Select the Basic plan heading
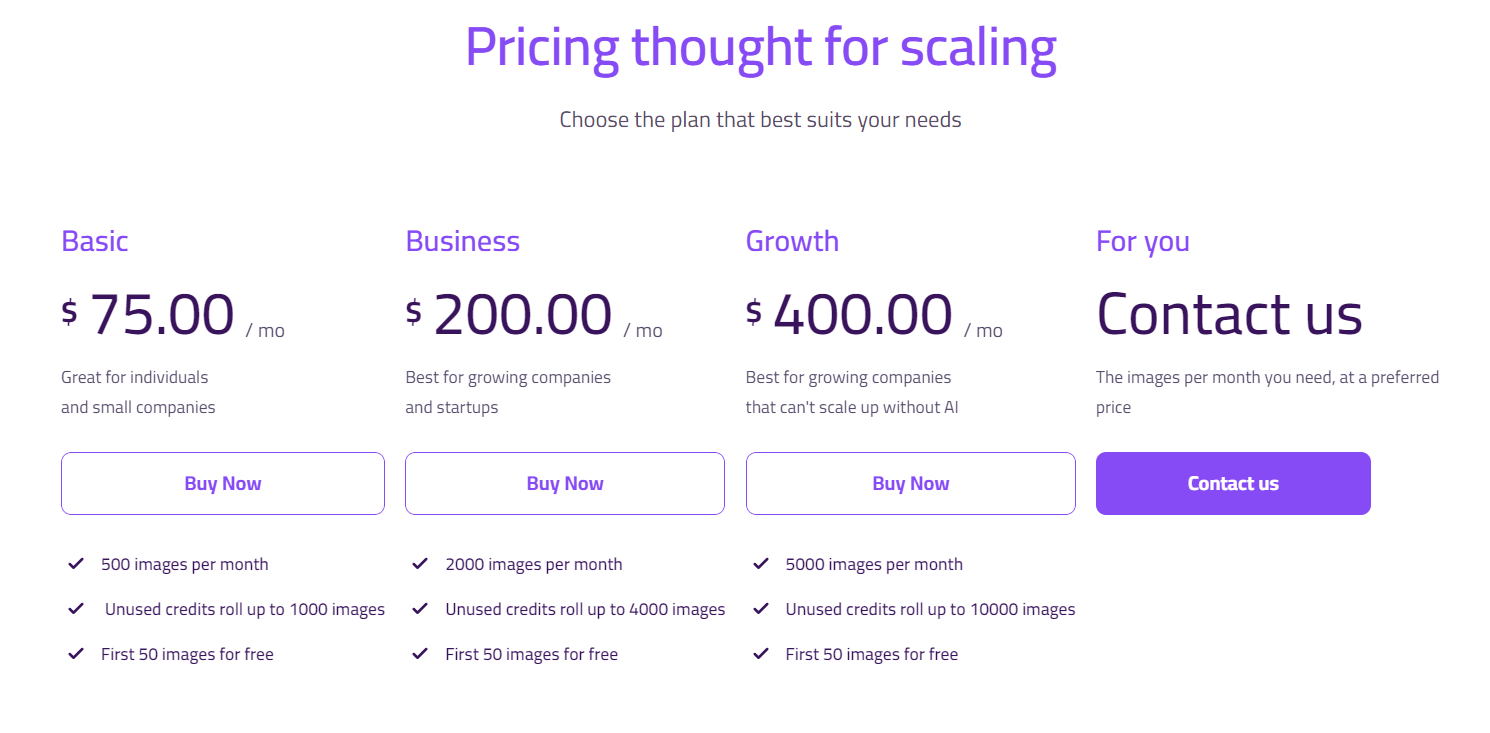The width and height of the screenshot is (1490, 733). coord(94,240)
